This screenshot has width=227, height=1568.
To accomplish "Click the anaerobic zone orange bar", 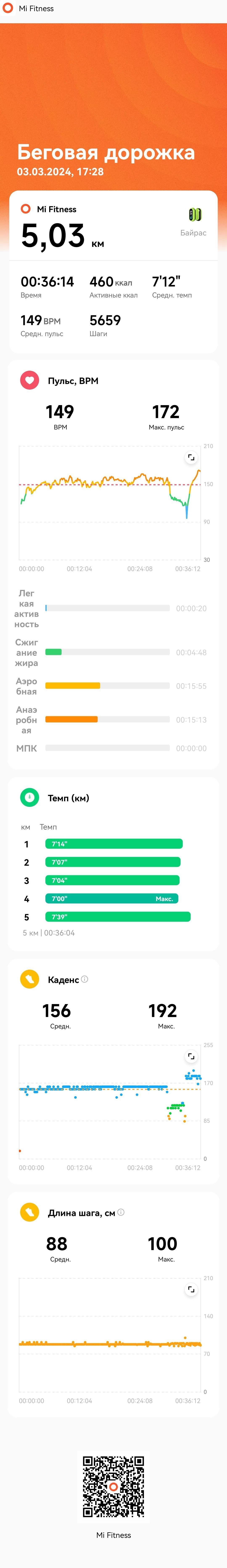I will tap(71, 719).
